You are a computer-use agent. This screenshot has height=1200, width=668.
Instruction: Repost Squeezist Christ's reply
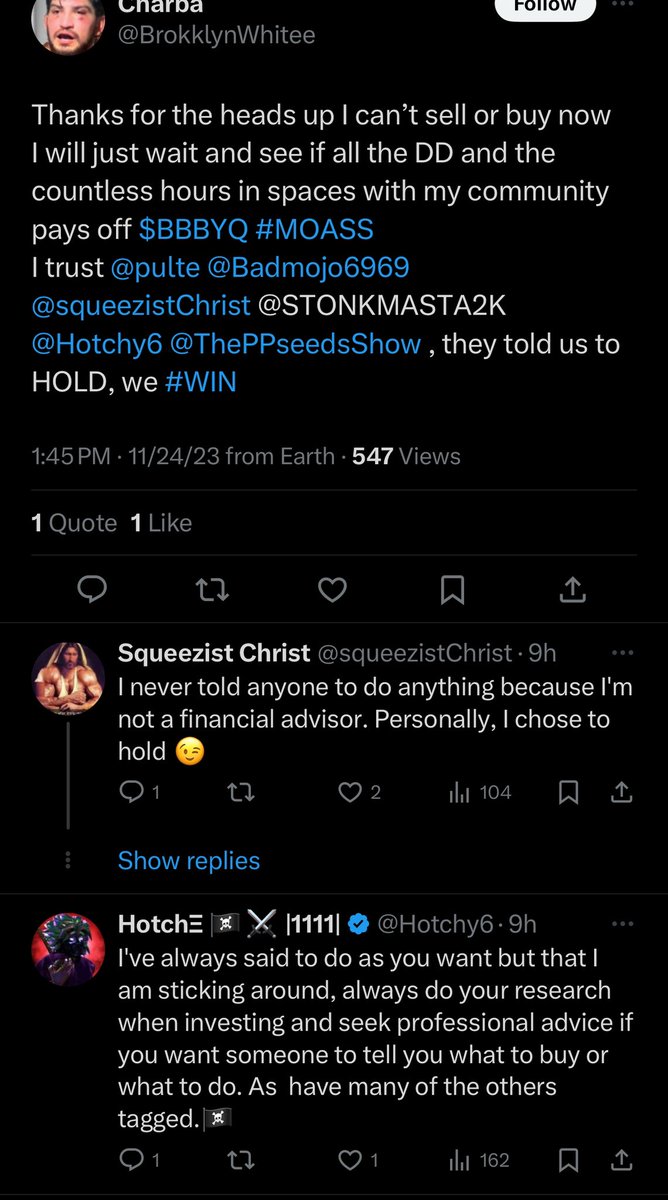click(241, 793)
